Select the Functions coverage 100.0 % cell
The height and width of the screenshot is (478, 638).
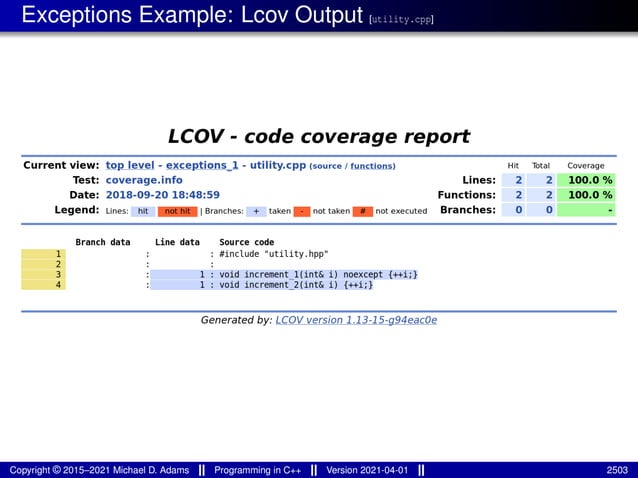pos(586,195)
